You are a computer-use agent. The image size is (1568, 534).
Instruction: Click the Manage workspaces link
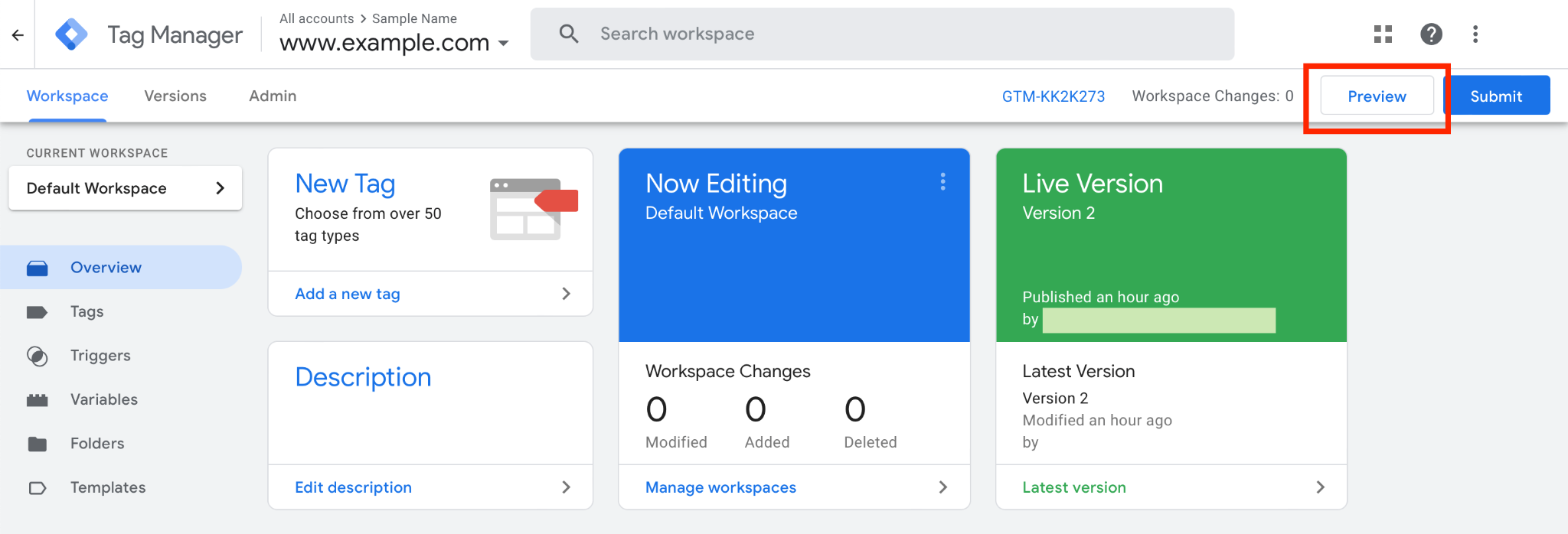[721, 487]
